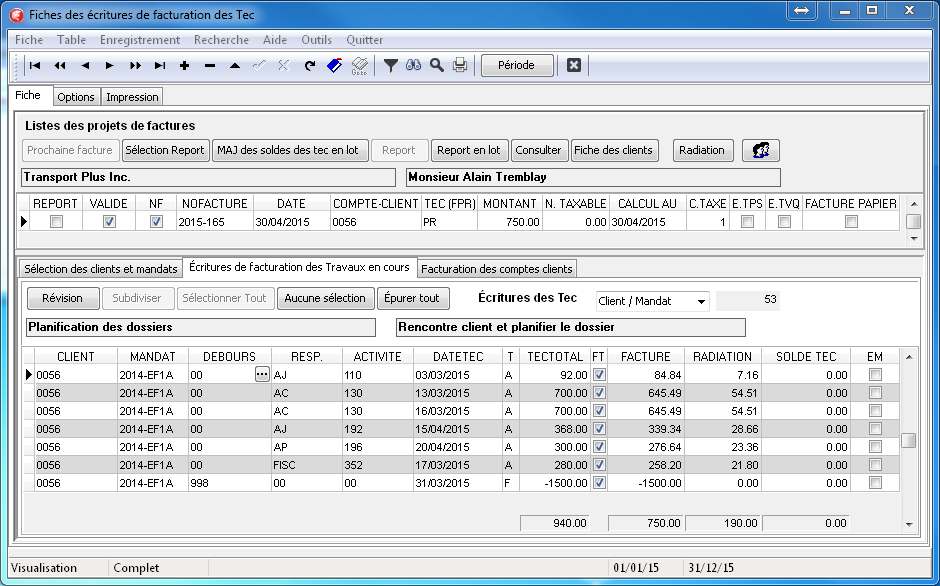The image size is (940, 586).
Task: Switch to the Options tab
Action: coord(76,97)
